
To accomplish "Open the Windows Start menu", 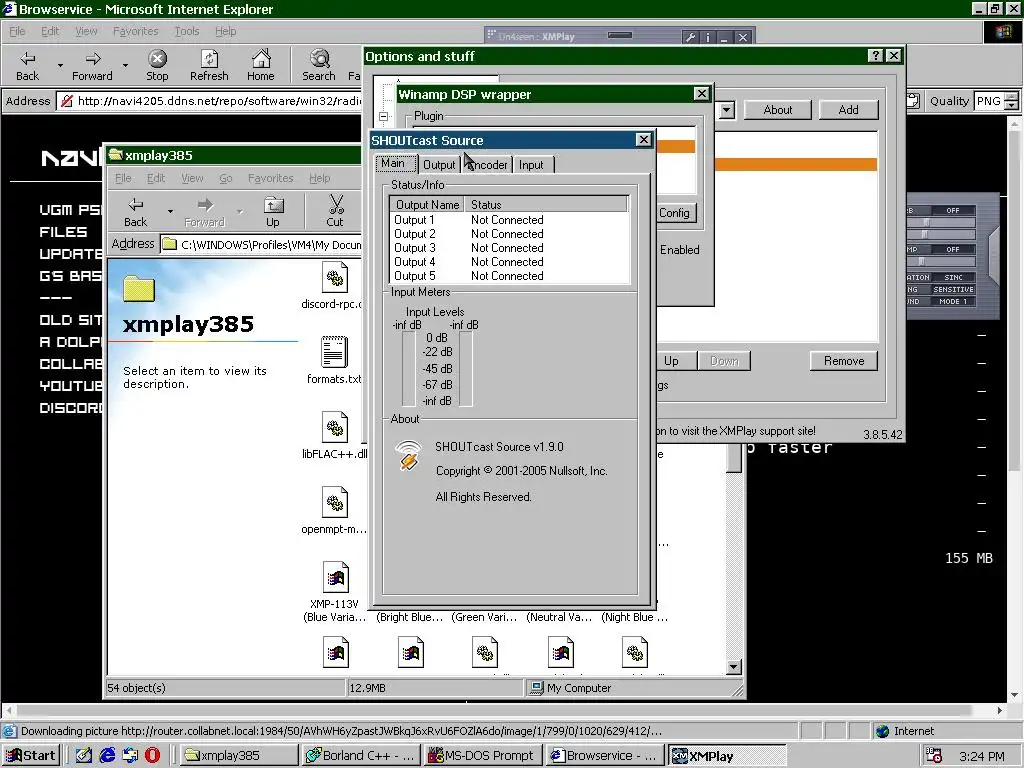I will pos(31,756).
